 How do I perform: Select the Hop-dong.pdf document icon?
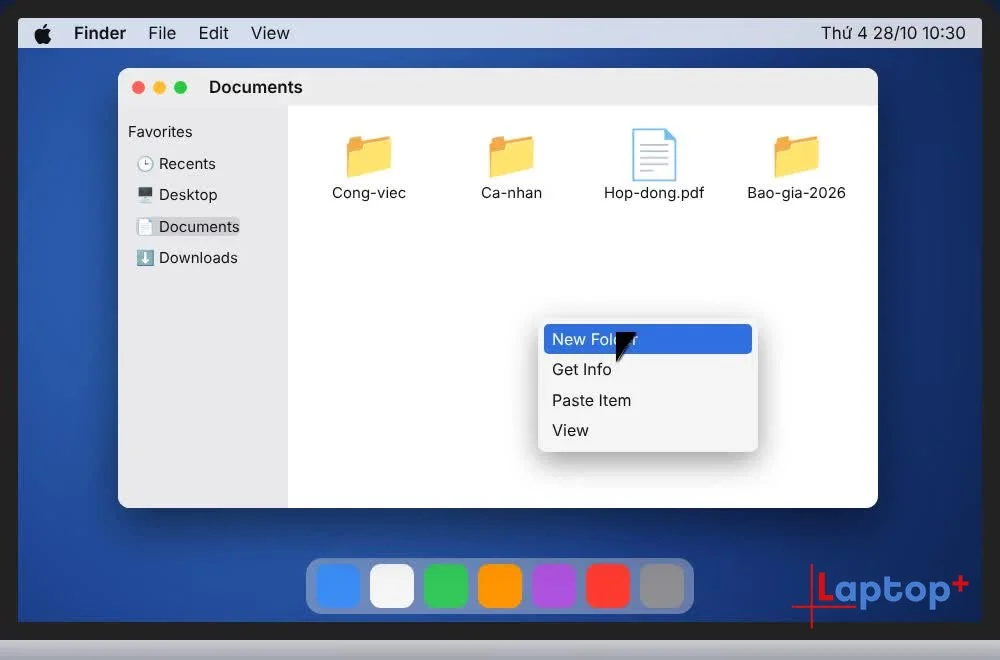(x=654, y=155)
